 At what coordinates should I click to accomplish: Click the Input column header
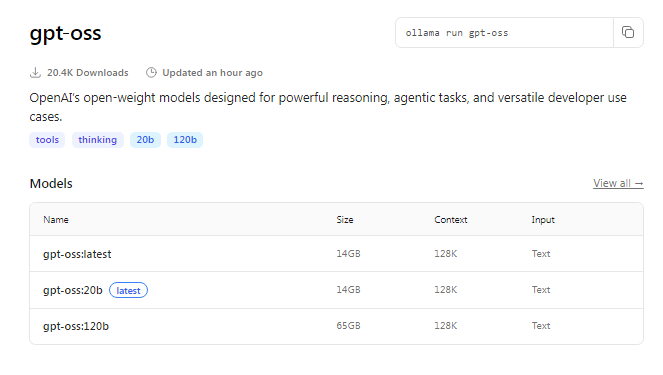543,220
